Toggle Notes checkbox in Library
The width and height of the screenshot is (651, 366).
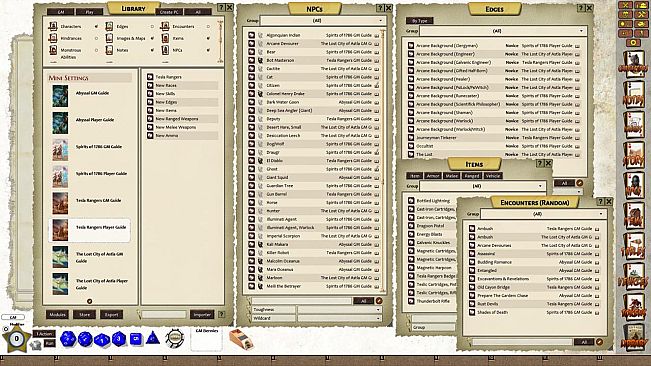tap(152, 50)
